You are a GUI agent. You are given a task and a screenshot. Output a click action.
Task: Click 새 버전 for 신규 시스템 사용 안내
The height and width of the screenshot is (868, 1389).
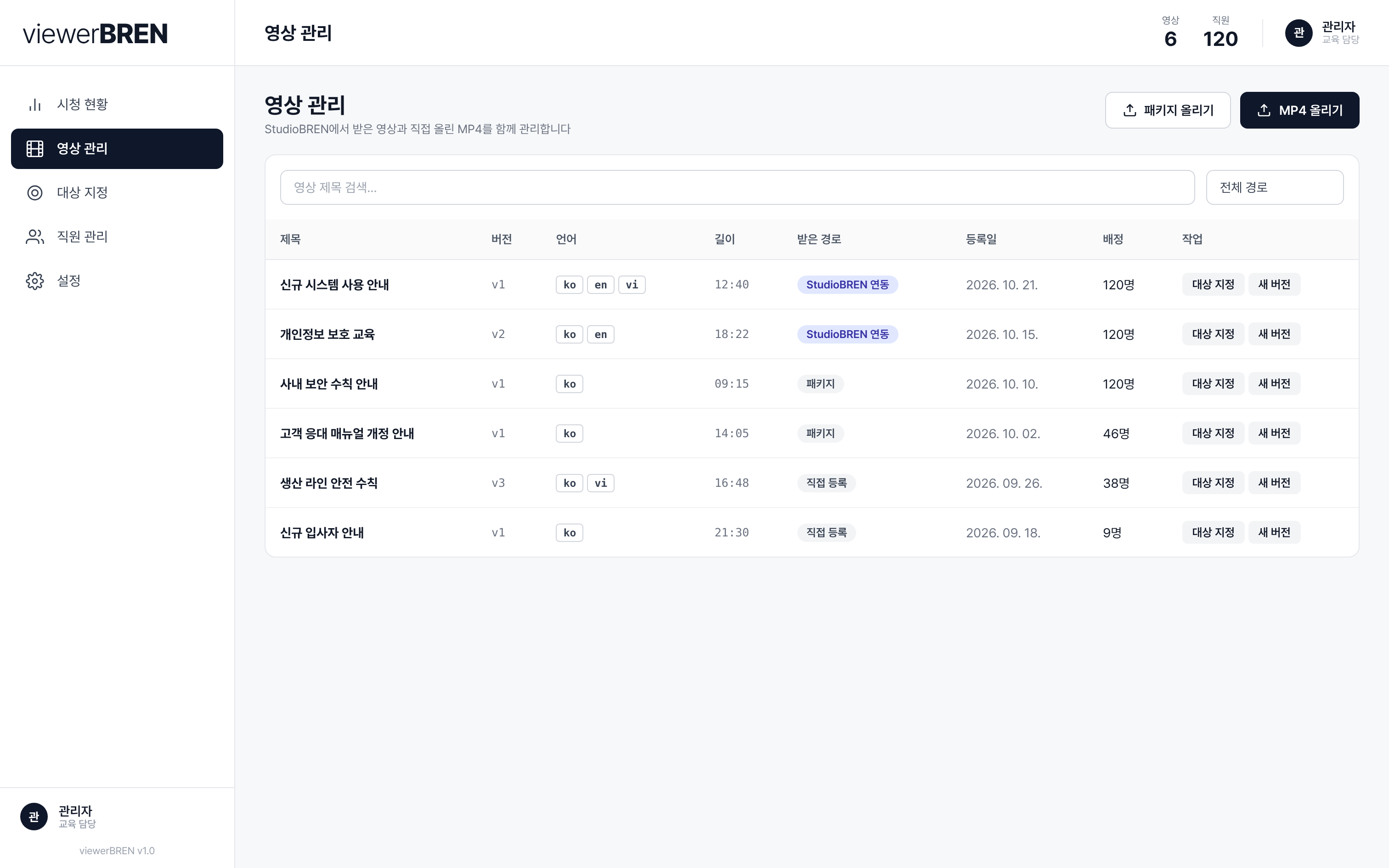[x=1274, y=284]
